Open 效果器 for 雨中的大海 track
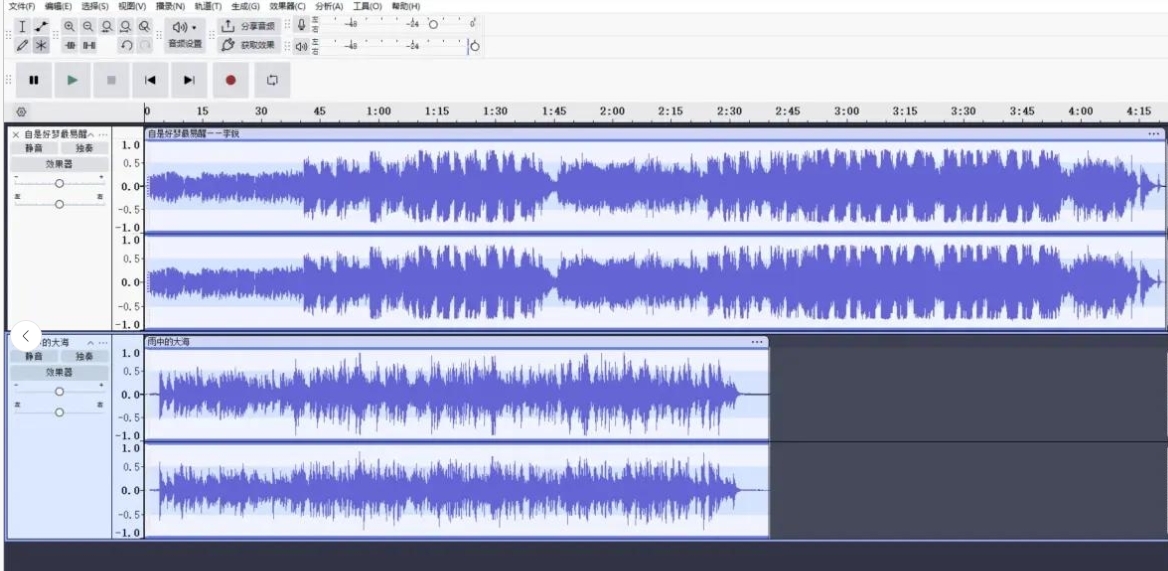Viewport: 1168px width, 571px height. pyautogui.click(x=60, y=372)
